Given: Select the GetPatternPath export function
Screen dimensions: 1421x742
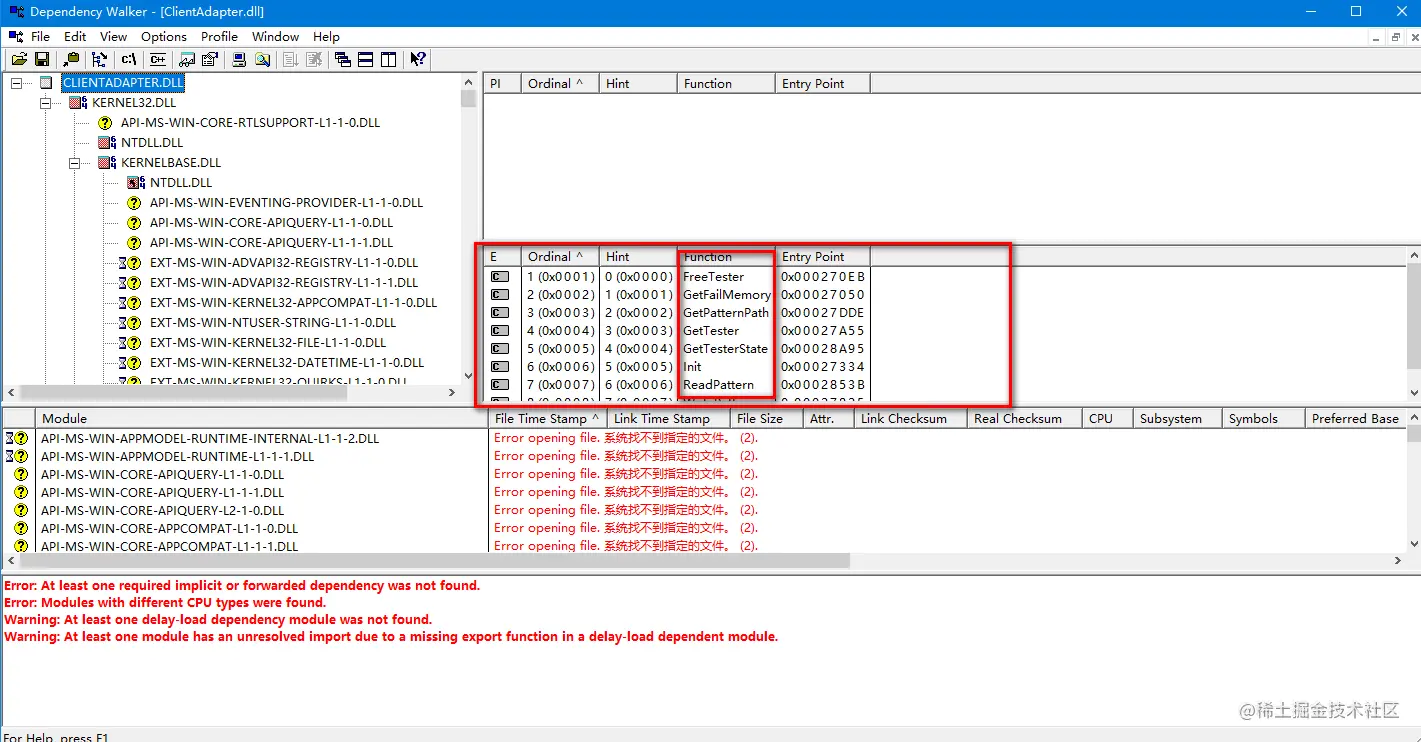Looking at the screenshot, I should pyautogui.click(x=726, y=312).
